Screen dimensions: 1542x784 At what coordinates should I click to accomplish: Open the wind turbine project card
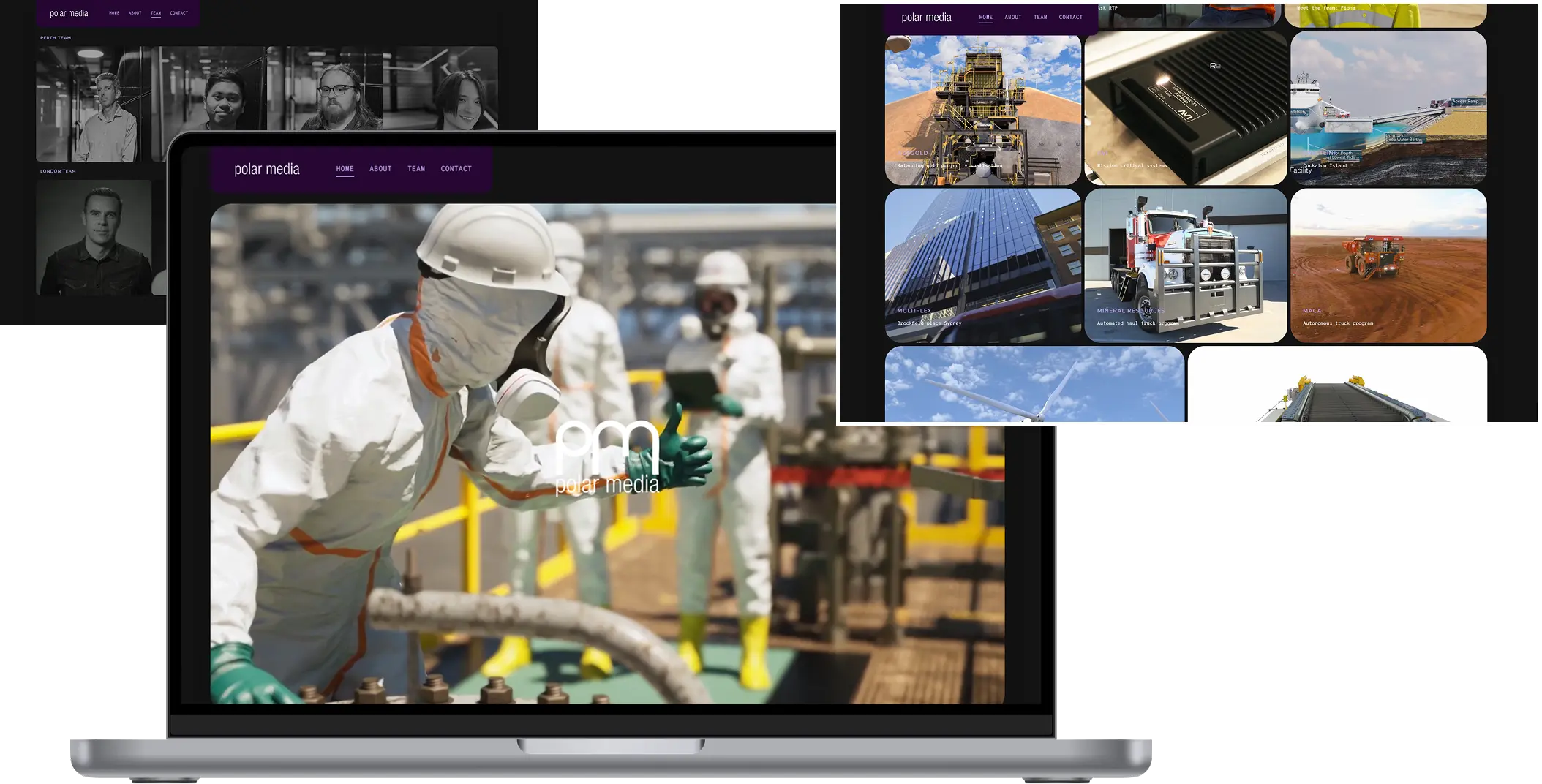(1034, 384)
